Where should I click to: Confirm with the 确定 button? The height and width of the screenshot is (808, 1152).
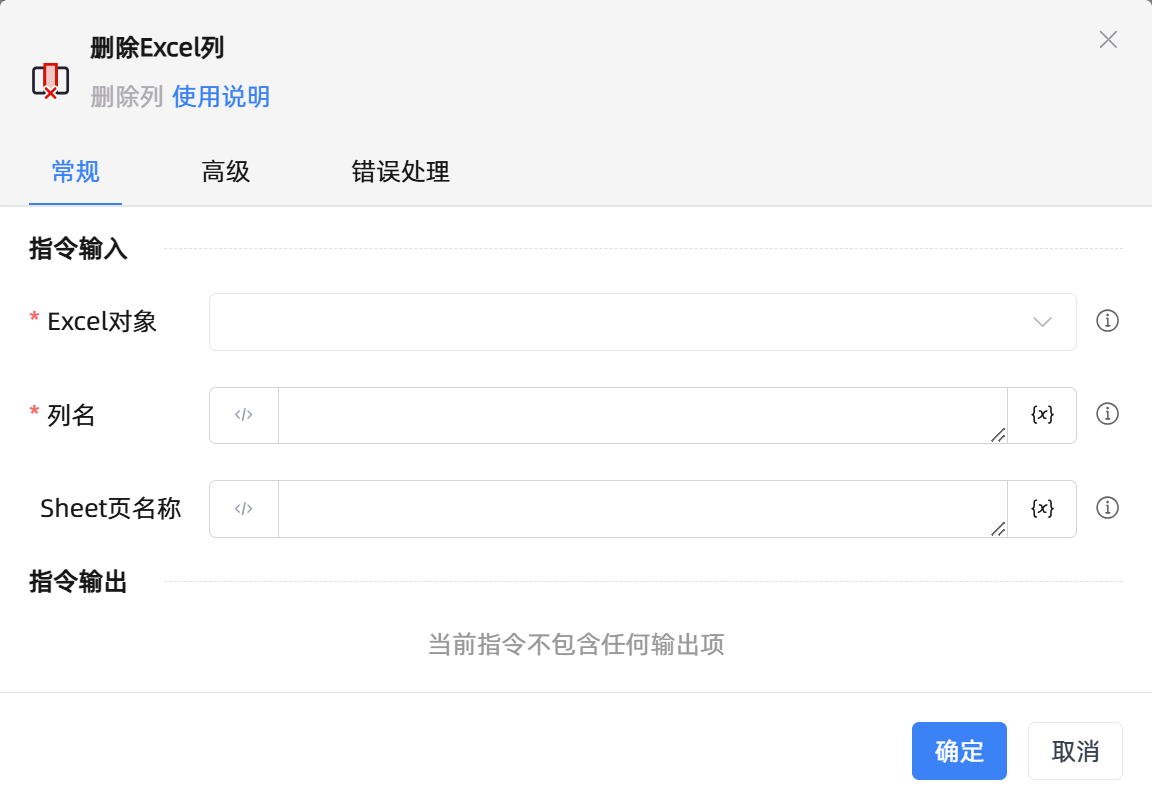[959, 751]
